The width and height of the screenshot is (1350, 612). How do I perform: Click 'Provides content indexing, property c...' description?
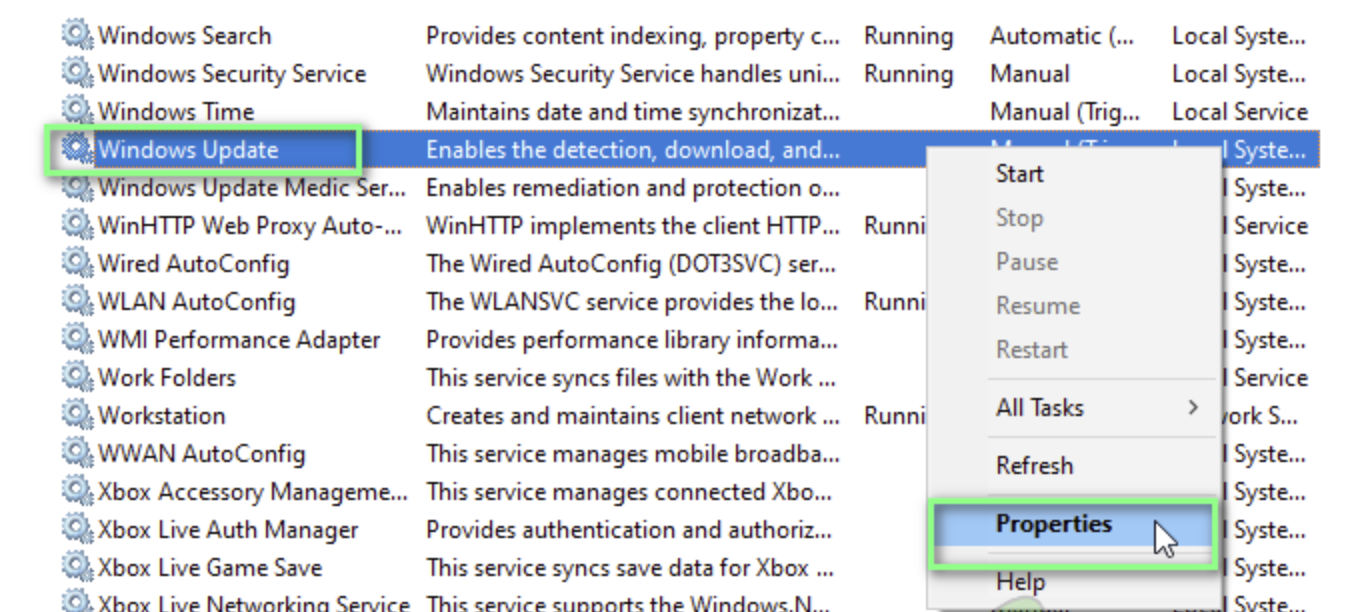pyautogui.click(x=633, y=37)
